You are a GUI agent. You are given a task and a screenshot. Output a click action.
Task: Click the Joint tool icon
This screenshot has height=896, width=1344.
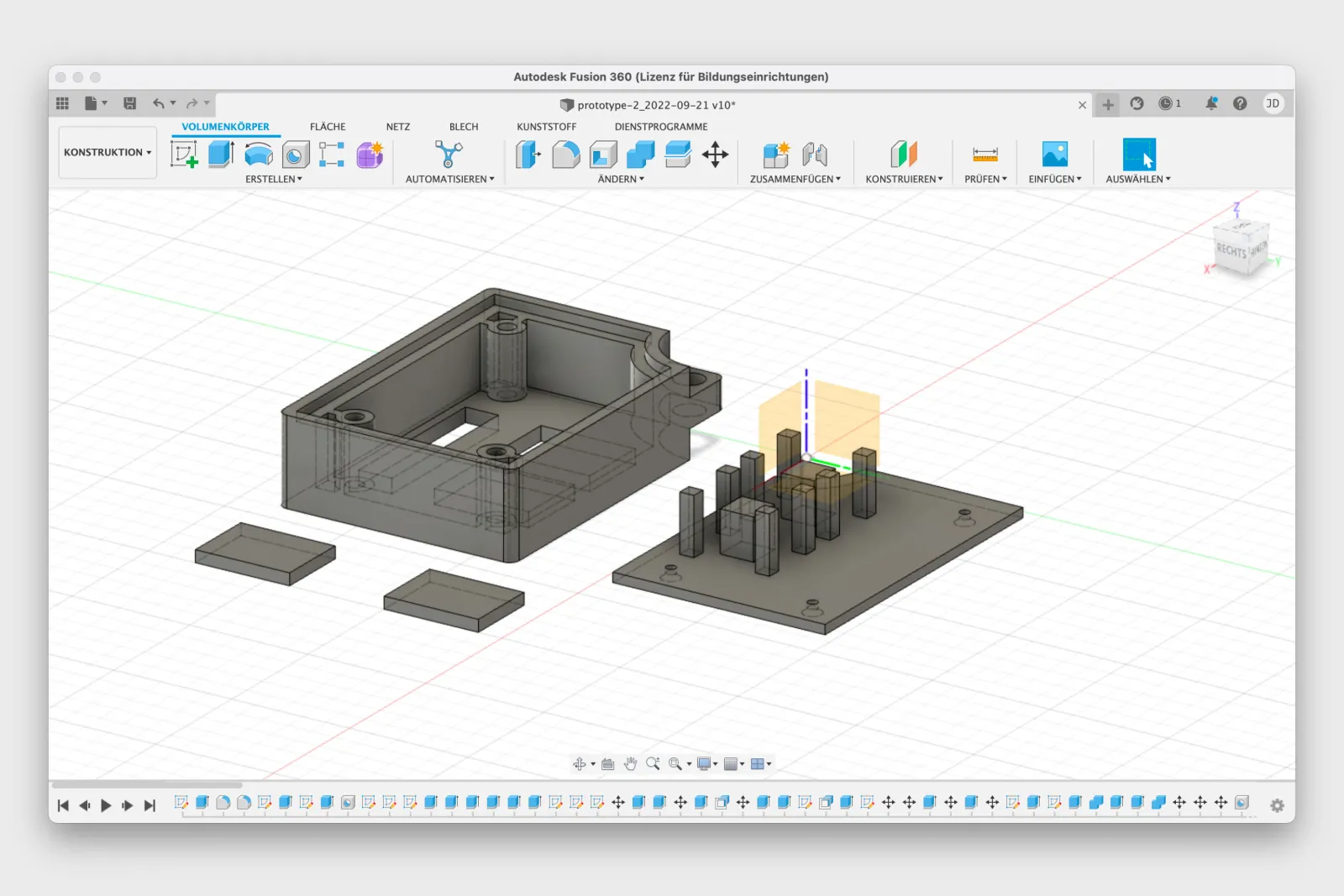(814, 155)
